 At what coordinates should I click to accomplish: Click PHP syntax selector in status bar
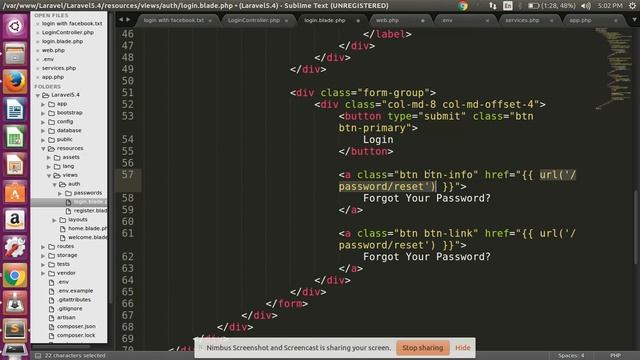tap(616, 356)
